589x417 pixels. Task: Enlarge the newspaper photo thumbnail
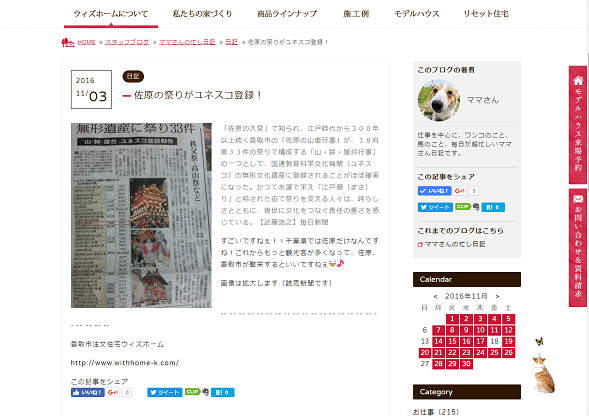(x=141, y=215)
